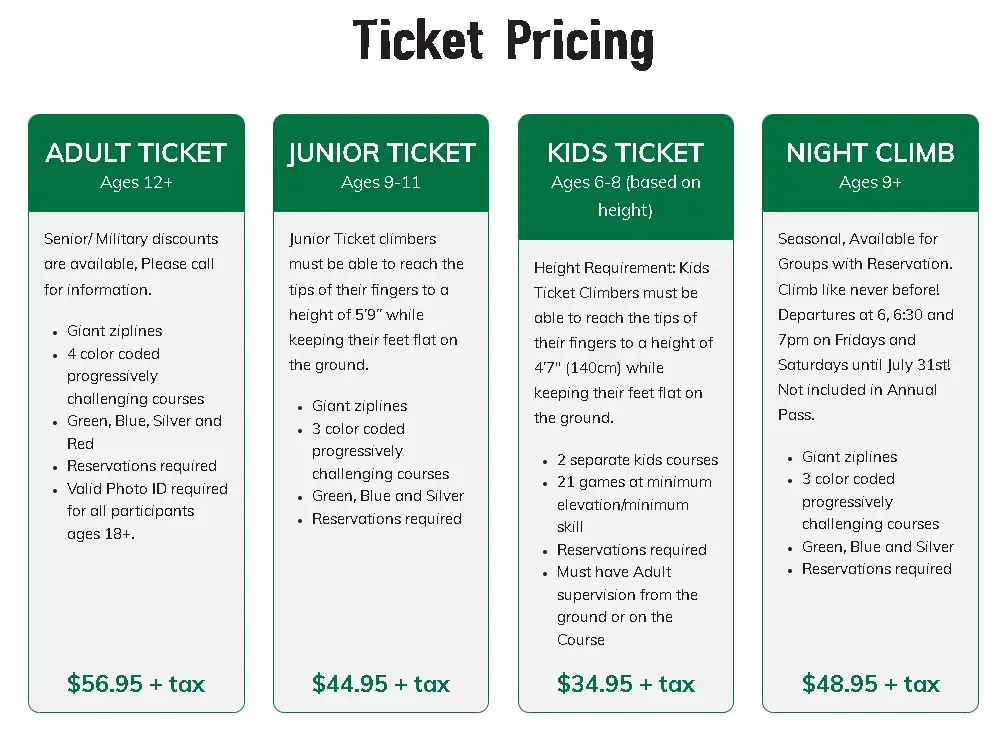1002x736 pixels.
Task: Click the Height Requirement paragraph in Kids card
Action: click(x=623, y=342)
